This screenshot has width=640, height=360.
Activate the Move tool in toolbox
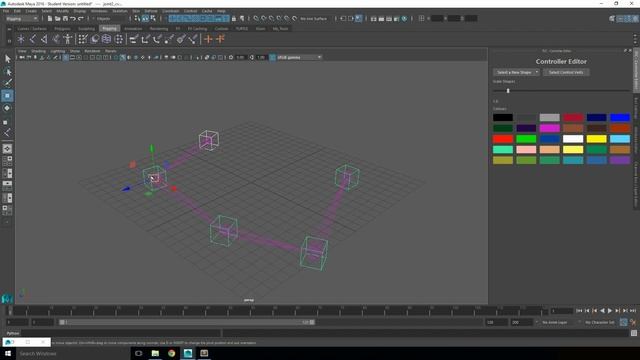pos(7,96)
